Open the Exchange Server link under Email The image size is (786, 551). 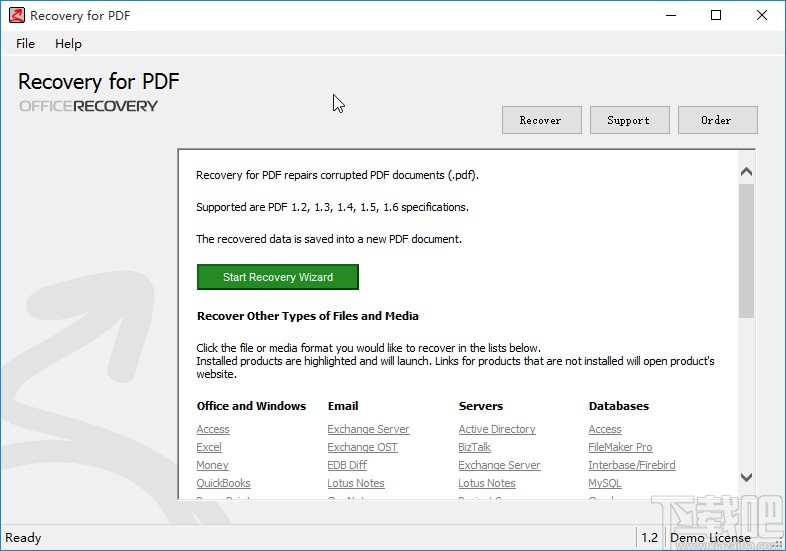point(368,429)
